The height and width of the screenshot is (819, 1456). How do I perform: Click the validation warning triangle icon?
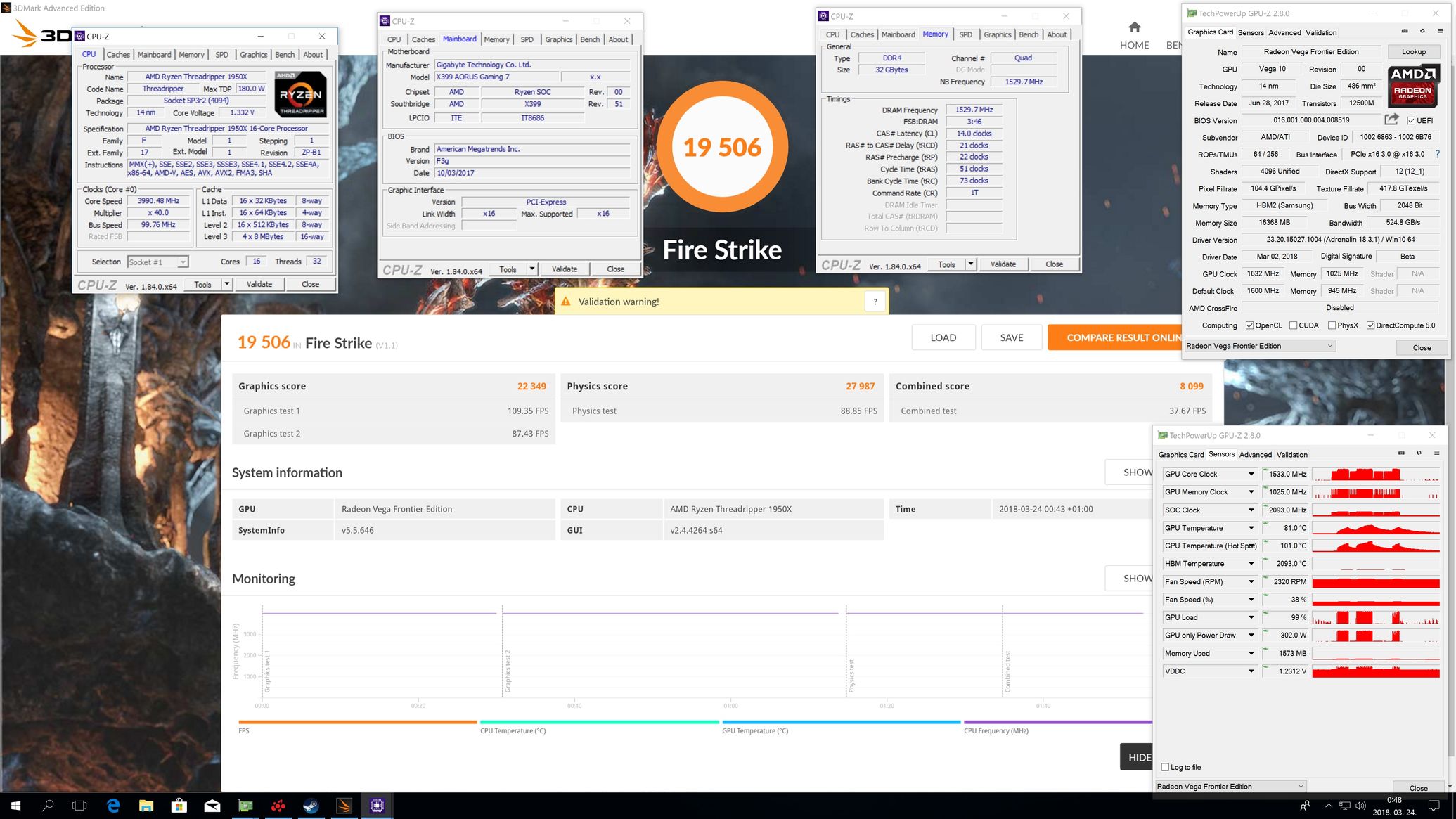(565, 302)
